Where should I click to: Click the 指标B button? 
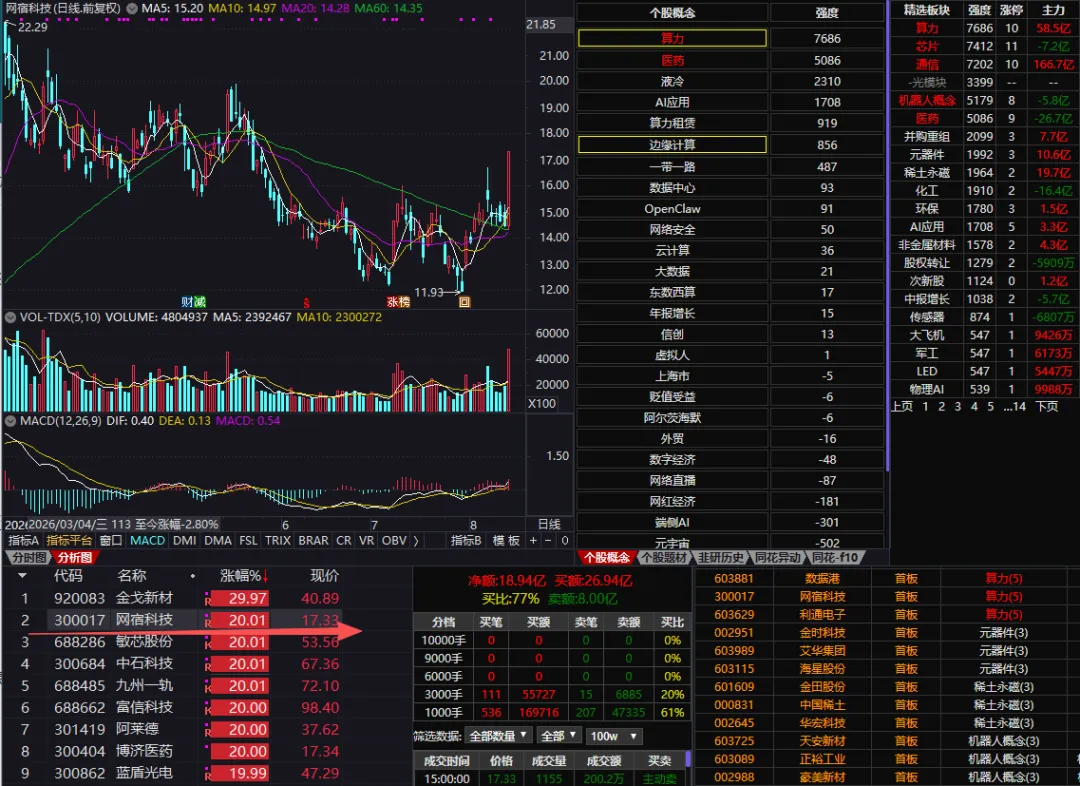pos(466,541)
